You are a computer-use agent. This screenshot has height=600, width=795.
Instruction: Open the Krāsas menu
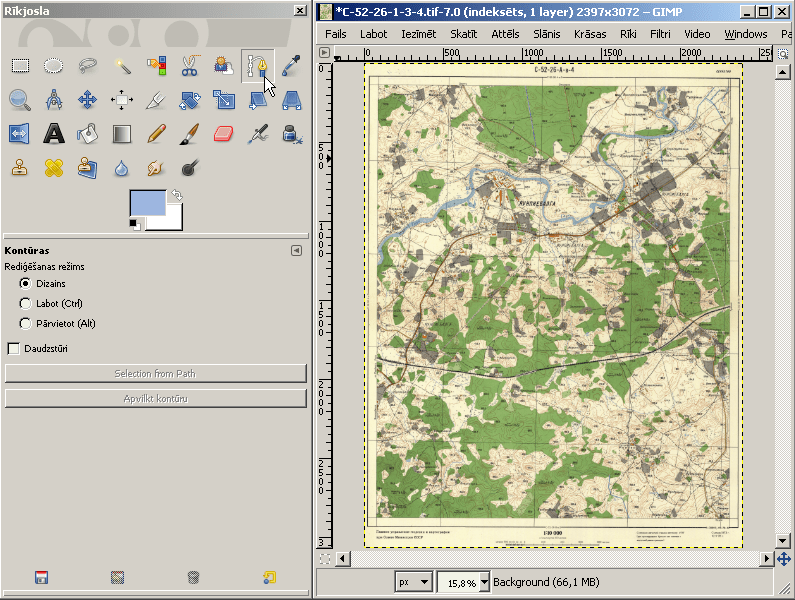[590, 34]
